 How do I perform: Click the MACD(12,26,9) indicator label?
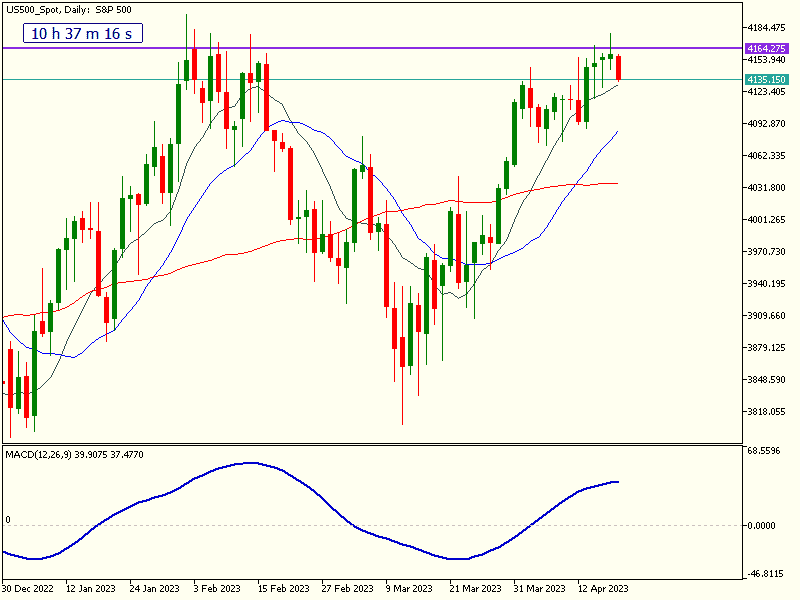[74, 455]
